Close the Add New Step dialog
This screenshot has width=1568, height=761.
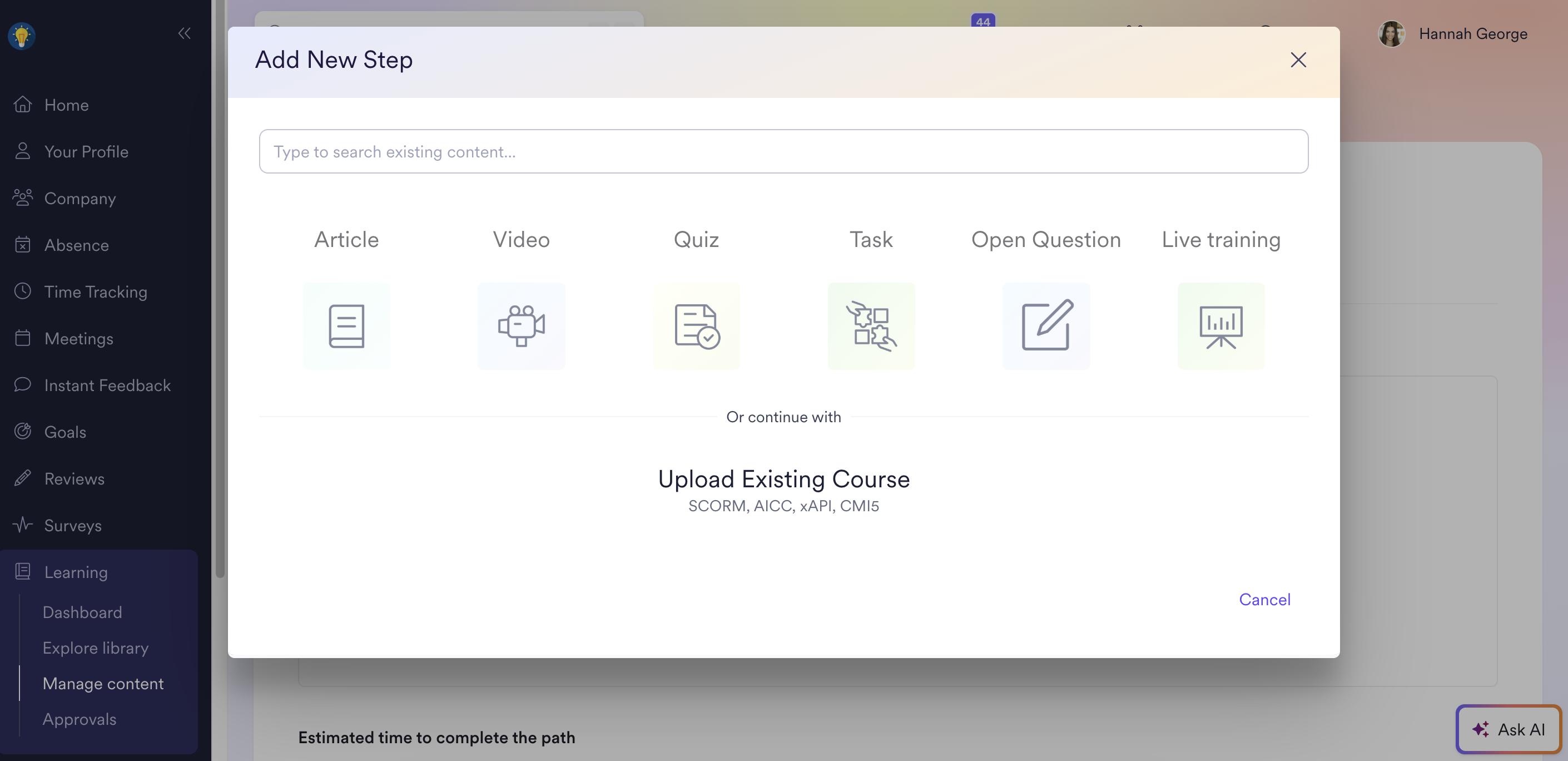(x=1298, y=60)
